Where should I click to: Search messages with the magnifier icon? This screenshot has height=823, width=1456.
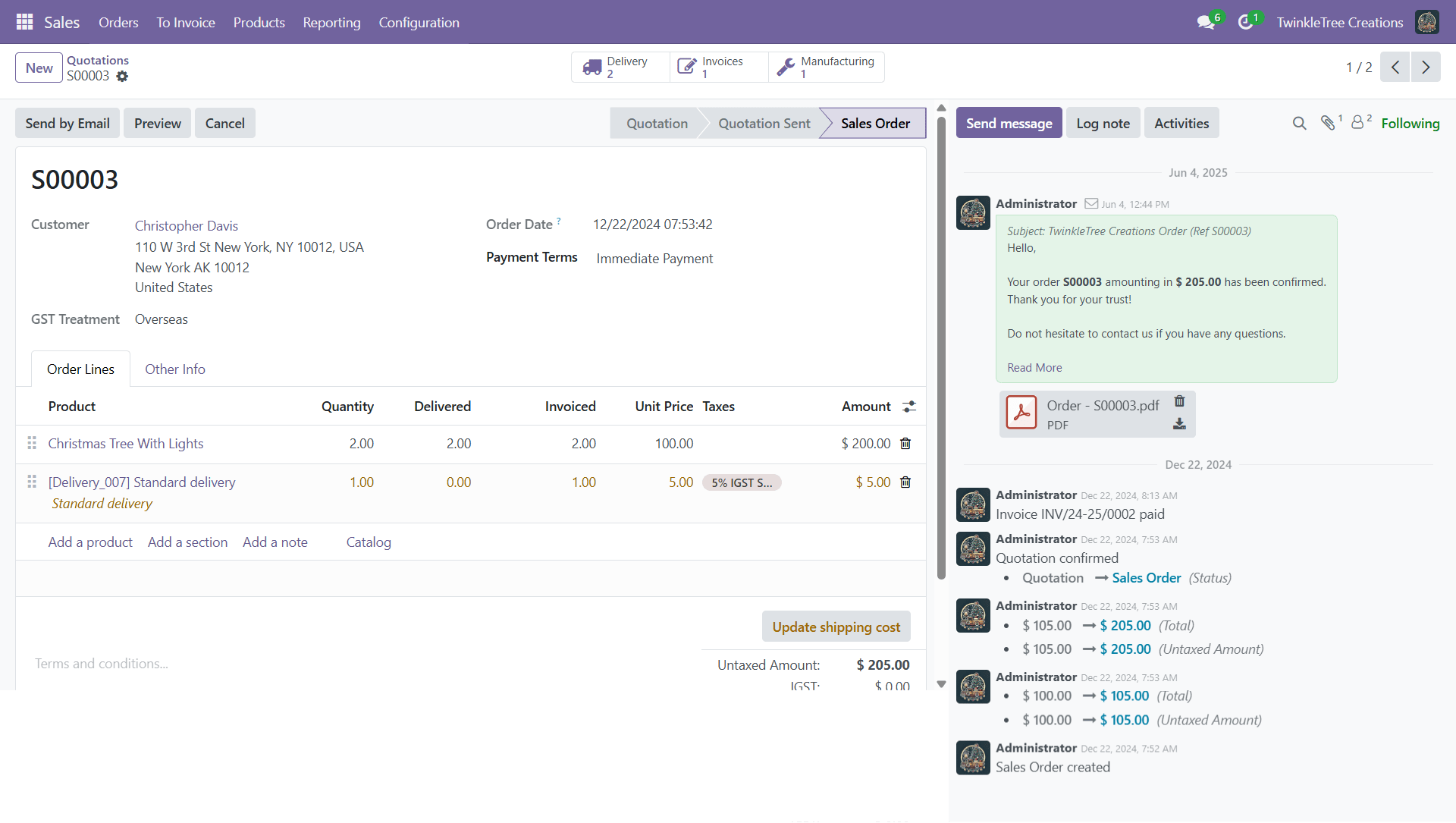coord(1300,123)
